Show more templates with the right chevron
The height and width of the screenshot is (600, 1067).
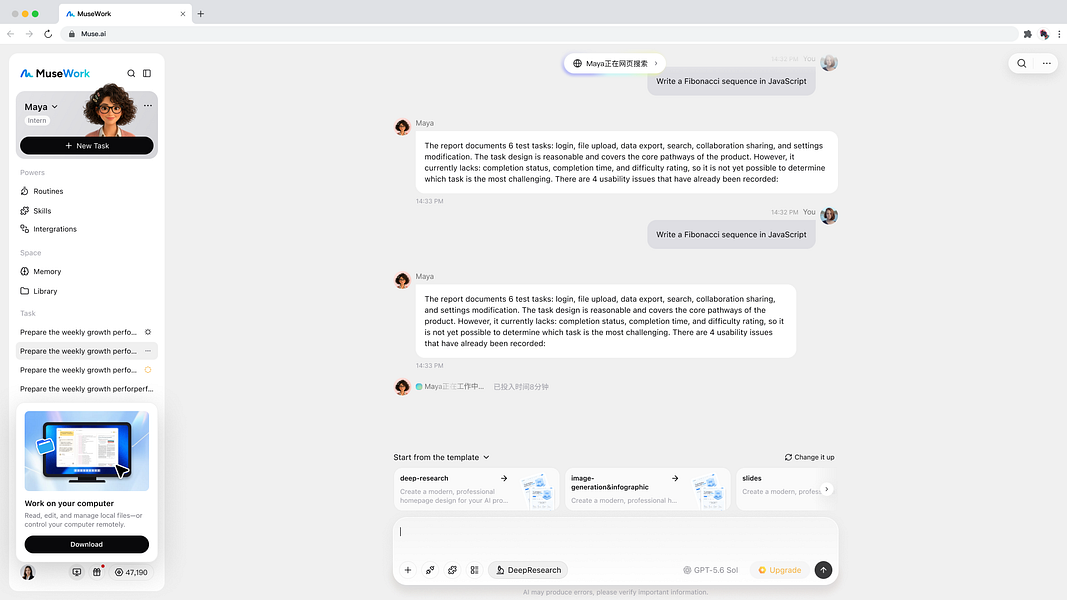tap(827, 489)
